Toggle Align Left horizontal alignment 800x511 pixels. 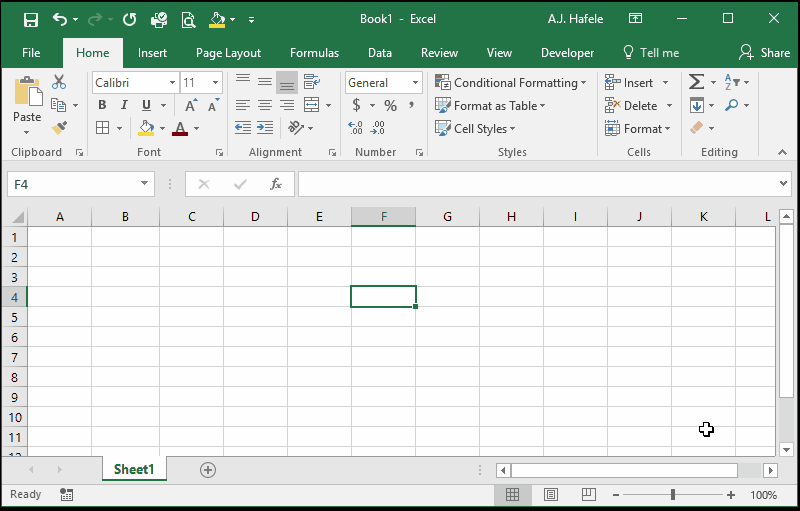click(x=243, y=105)
